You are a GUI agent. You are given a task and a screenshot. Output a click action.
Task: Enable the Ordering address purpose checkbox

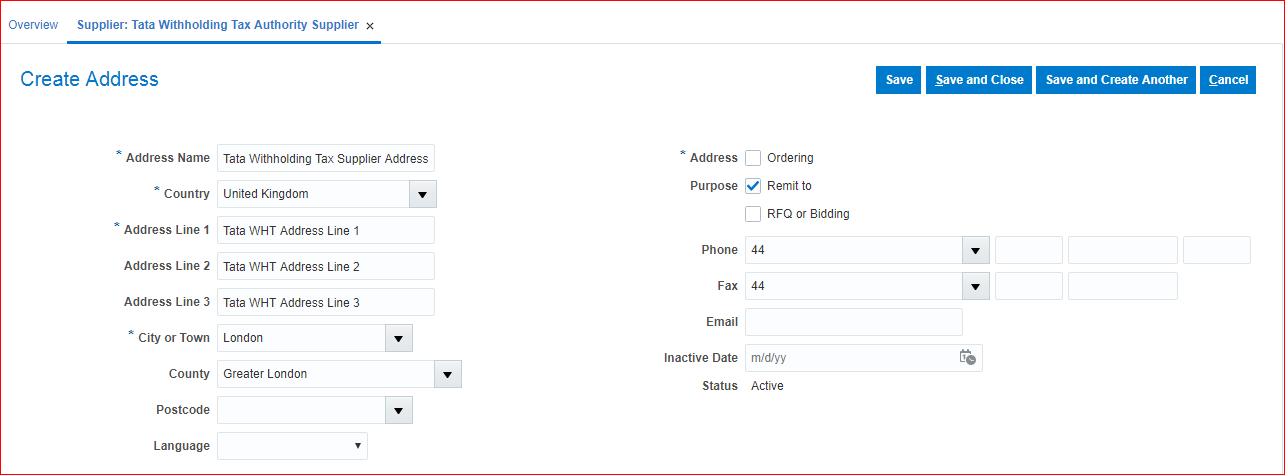753,158
